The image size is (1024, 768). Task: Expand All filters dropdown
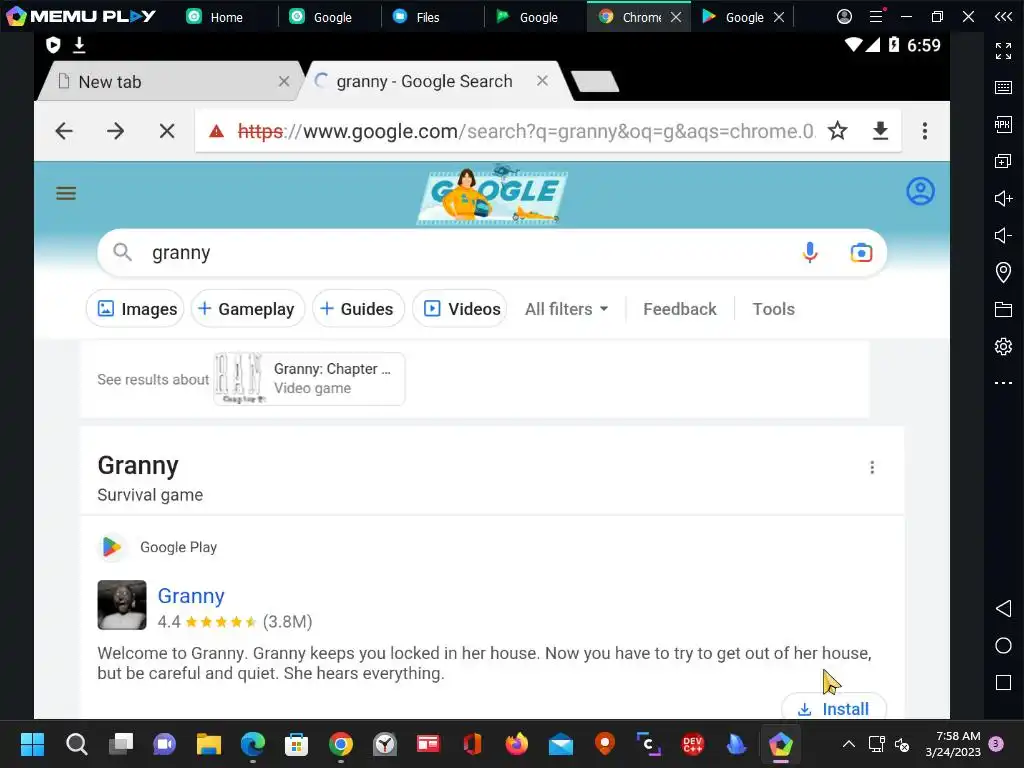[x=566, y=309]
